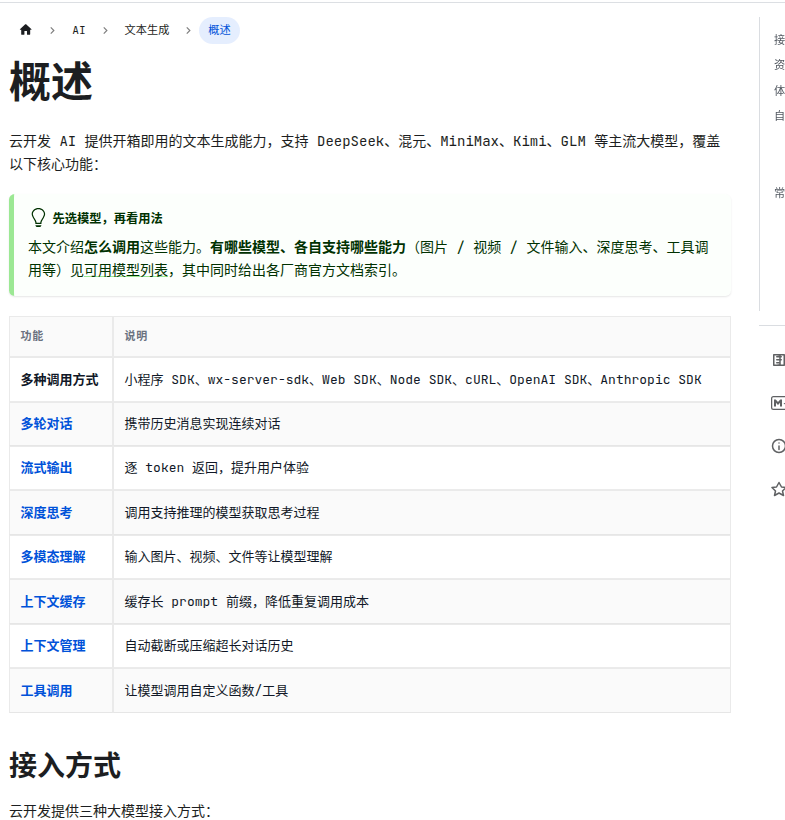Click the 说明 column header
The width and height of the screenshot is (785, 820).
pos(422,336)
